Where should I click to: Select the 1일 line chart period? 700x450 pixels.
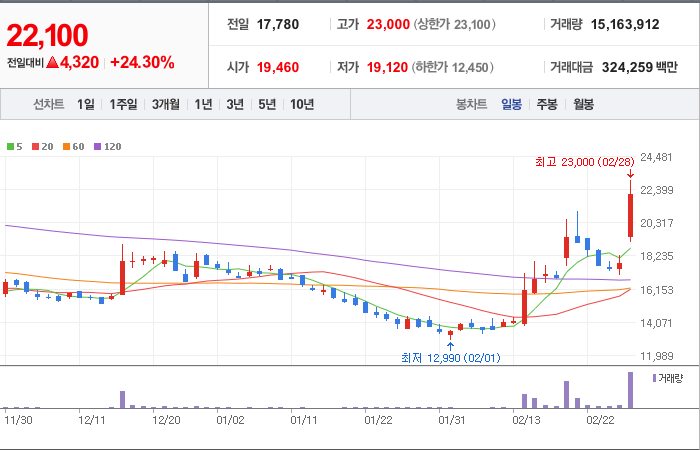(86, 104)
